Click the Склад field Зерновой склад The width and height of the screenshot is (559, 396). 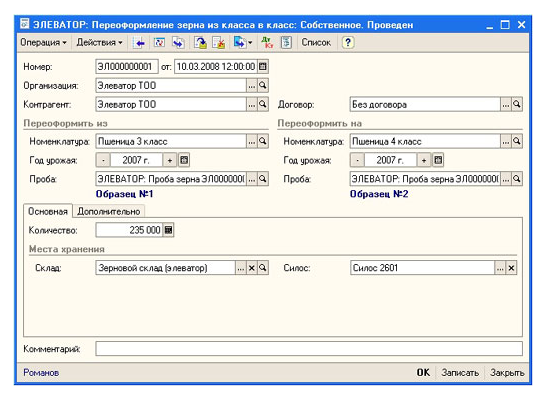pyautogui.click(x=165, y=268)
